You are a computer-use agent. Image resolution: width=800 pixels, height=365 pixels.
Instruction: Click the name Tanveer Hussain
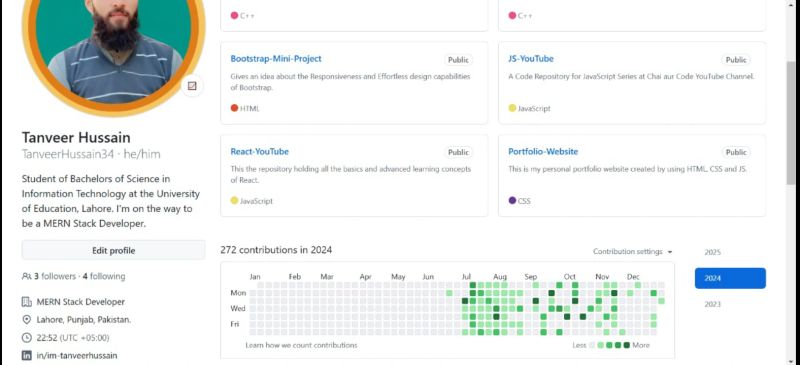point(76,137)
